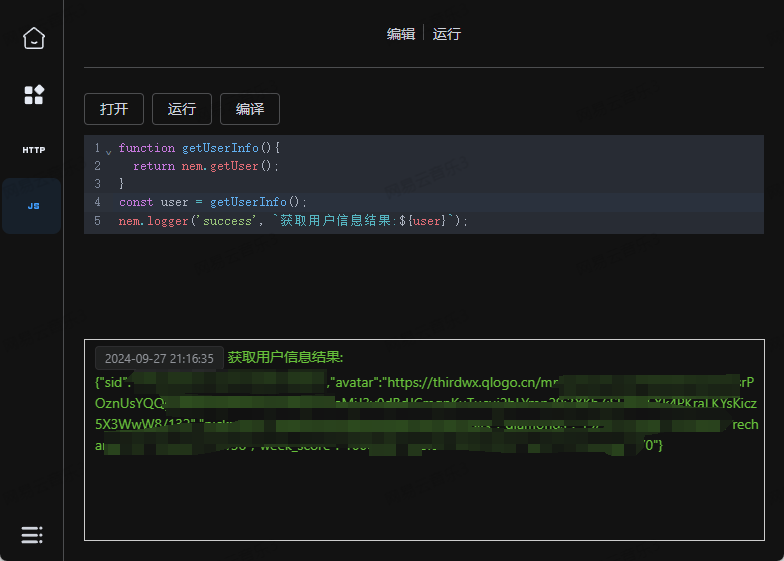Screen dimensions: 784x561
Task: Switch to the 运行 tab at top
Action: [446, 34]
